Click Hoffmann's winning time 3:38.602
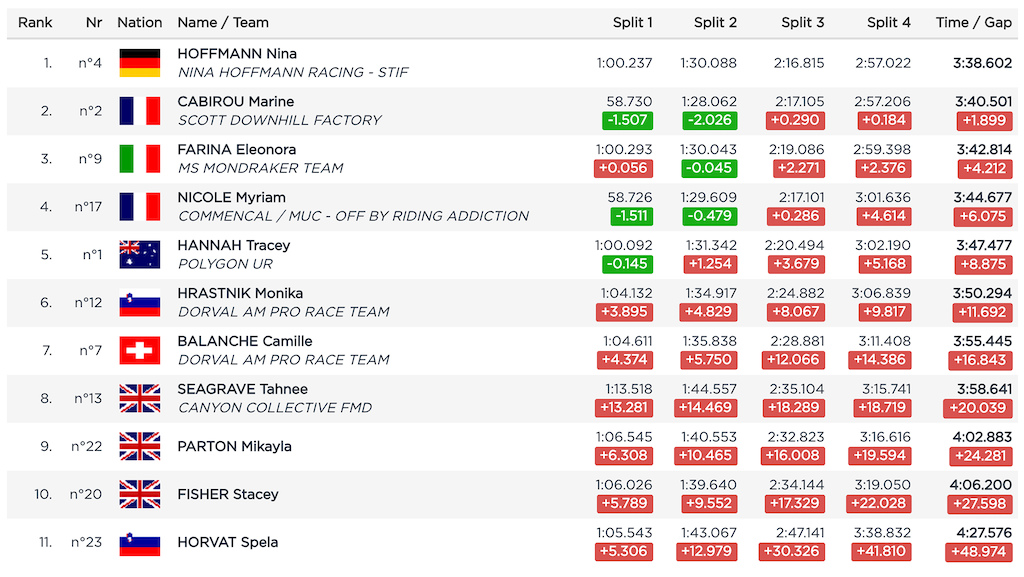 (x=982, y=62)
